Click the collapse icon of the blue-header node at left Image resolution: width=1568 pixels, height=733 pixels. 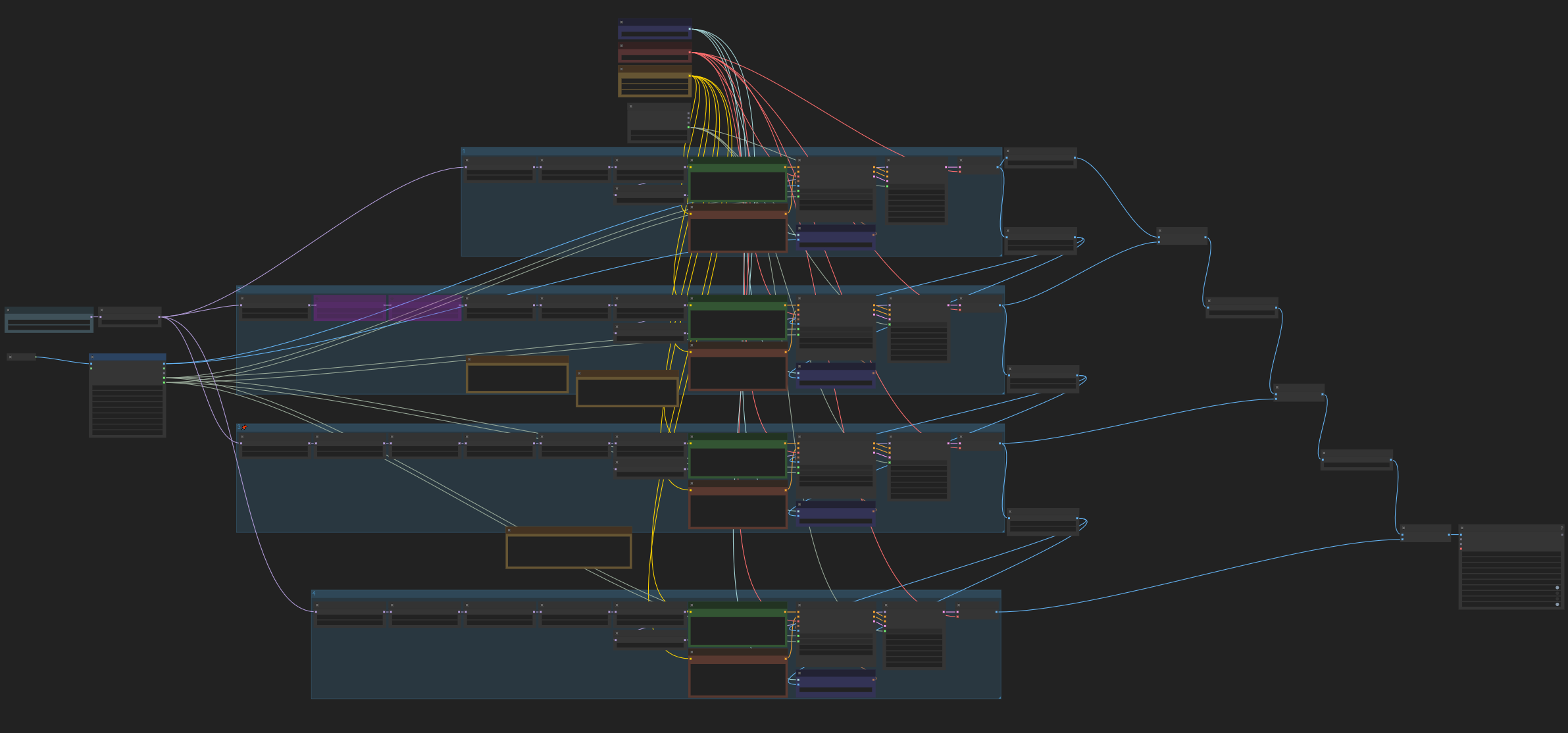[92, 357]
